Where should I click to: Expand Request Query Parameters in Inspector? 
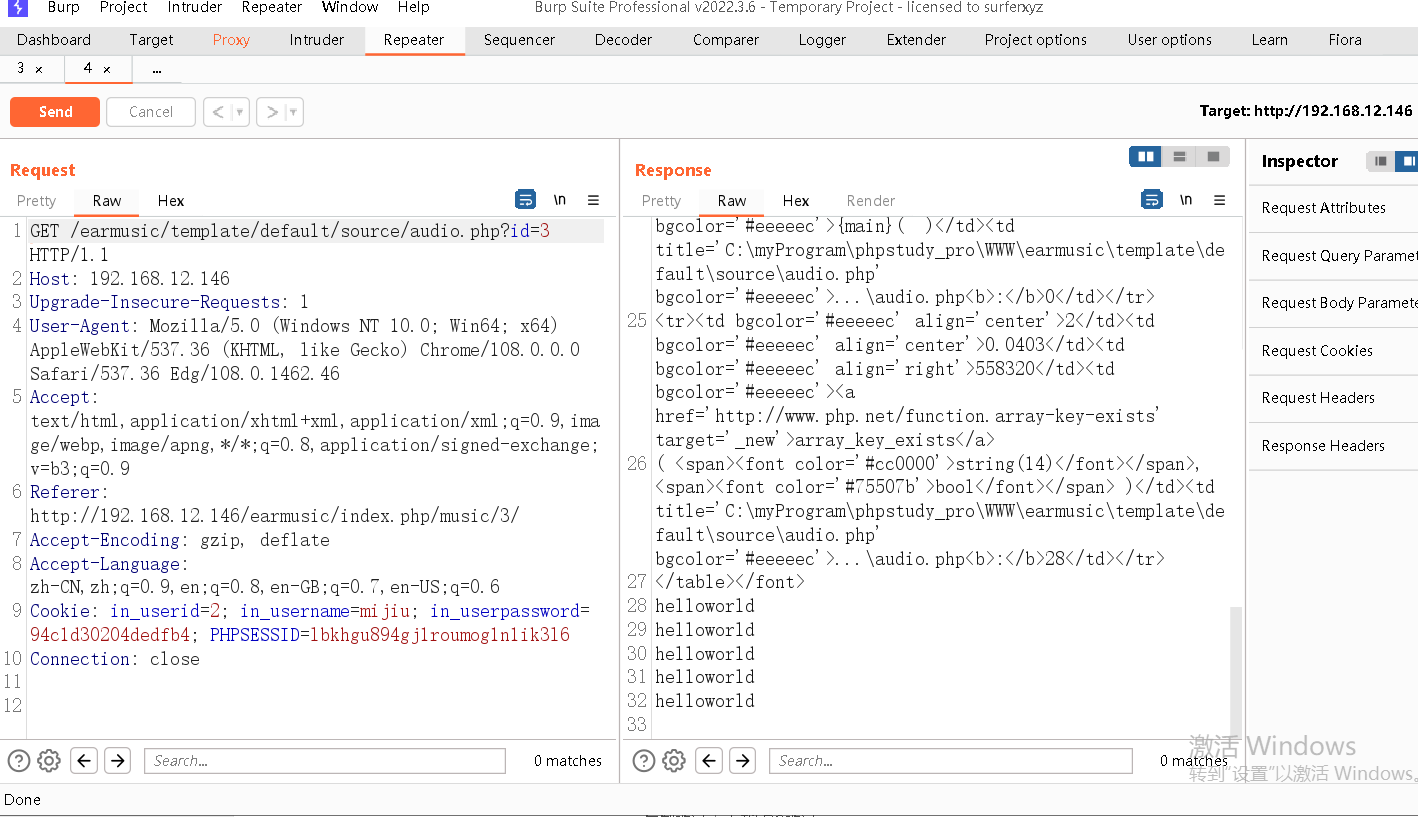click(x=1333, y=256)
